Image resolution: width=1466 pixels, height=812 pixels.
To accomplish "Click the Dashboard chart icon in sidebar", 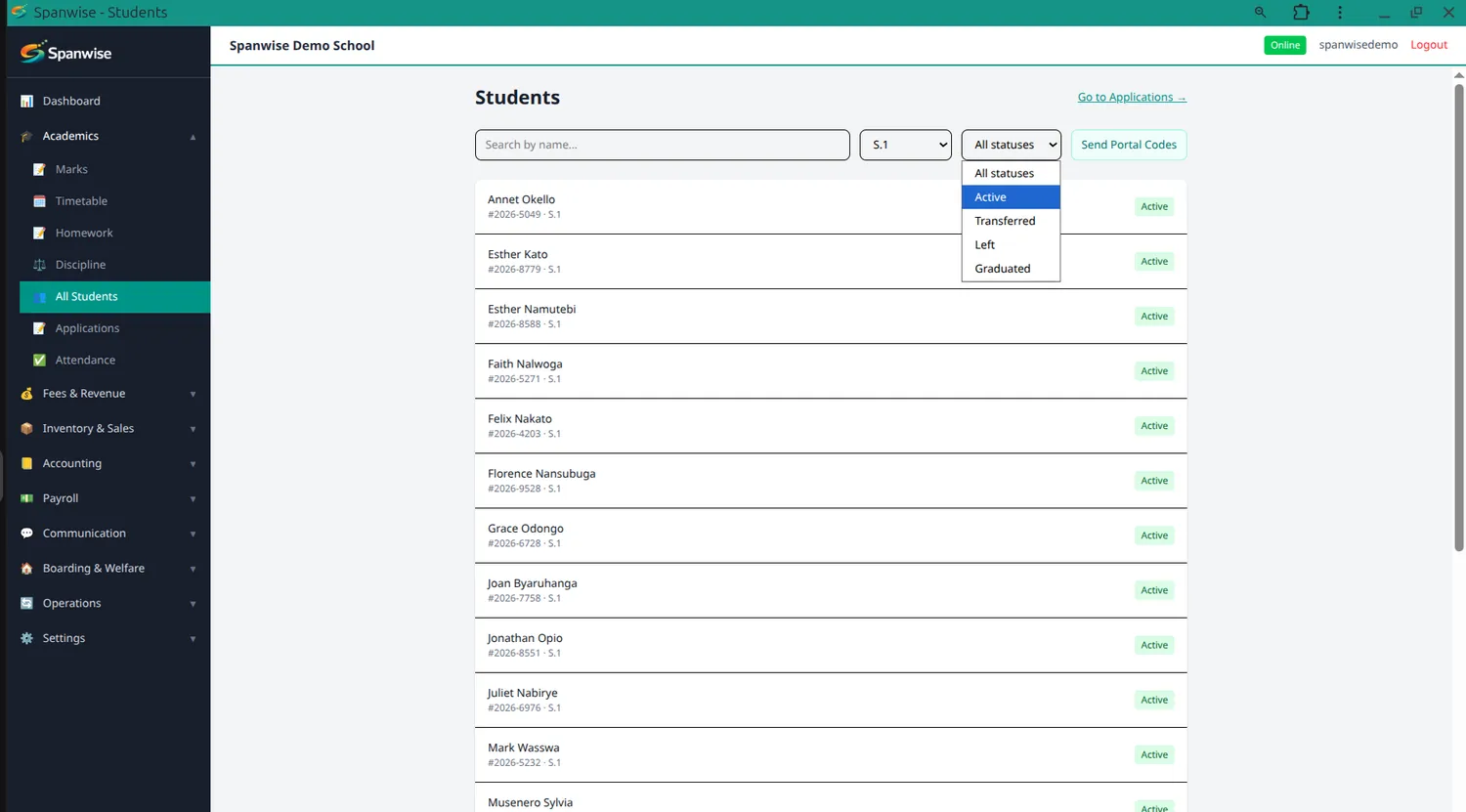I will pos(26,101).
